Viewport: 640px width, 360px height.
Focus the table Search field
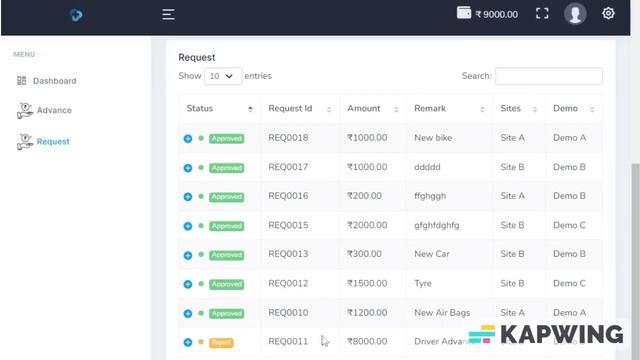click(x=549, y=76)
